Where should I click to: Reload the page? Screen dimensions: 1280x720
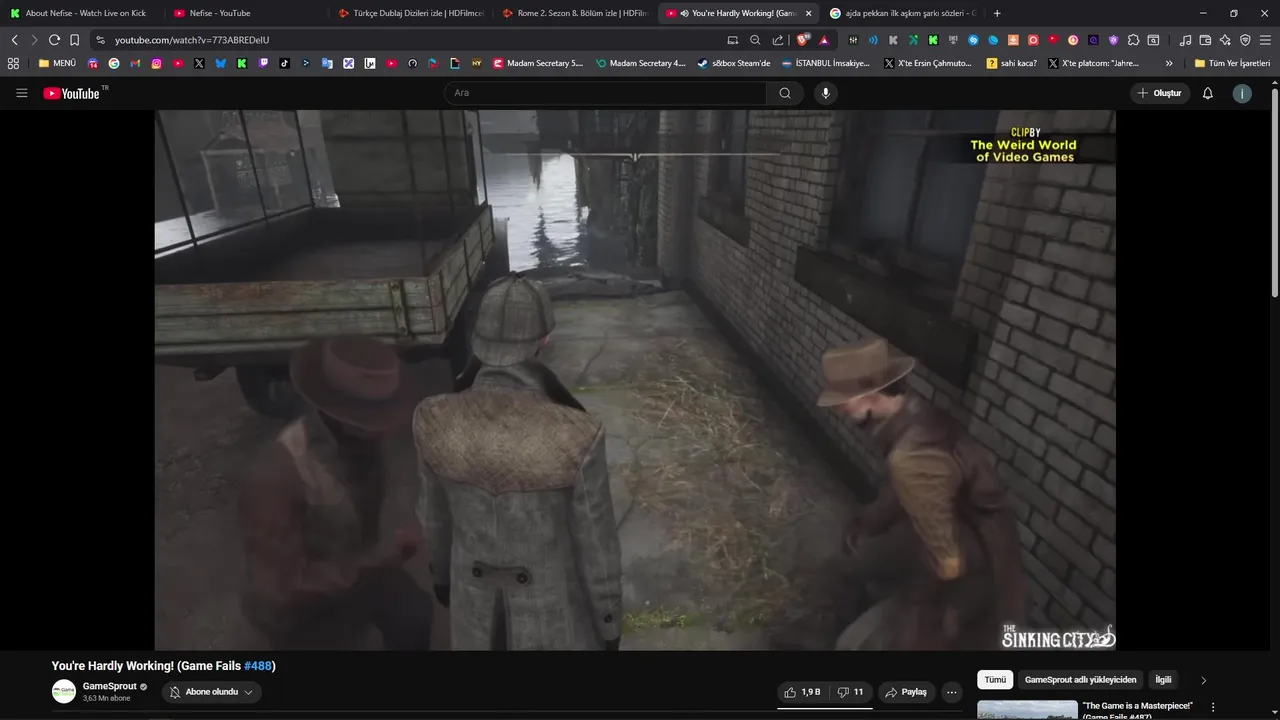pos(54,40)
